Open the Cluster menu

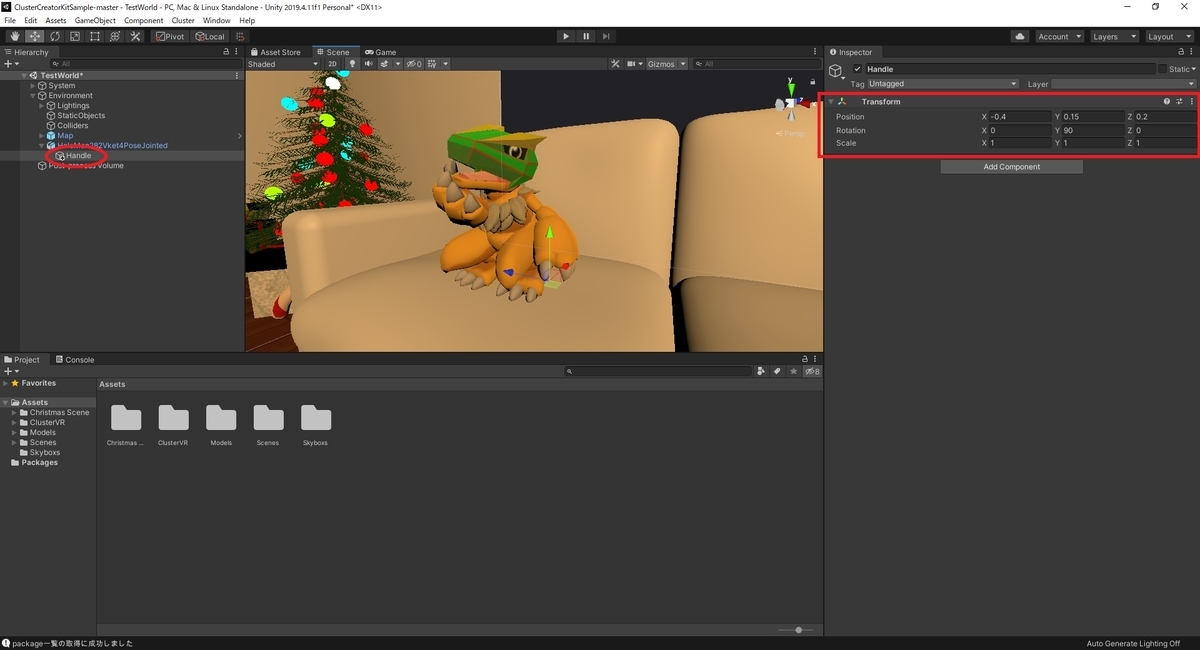click(183, 20)
